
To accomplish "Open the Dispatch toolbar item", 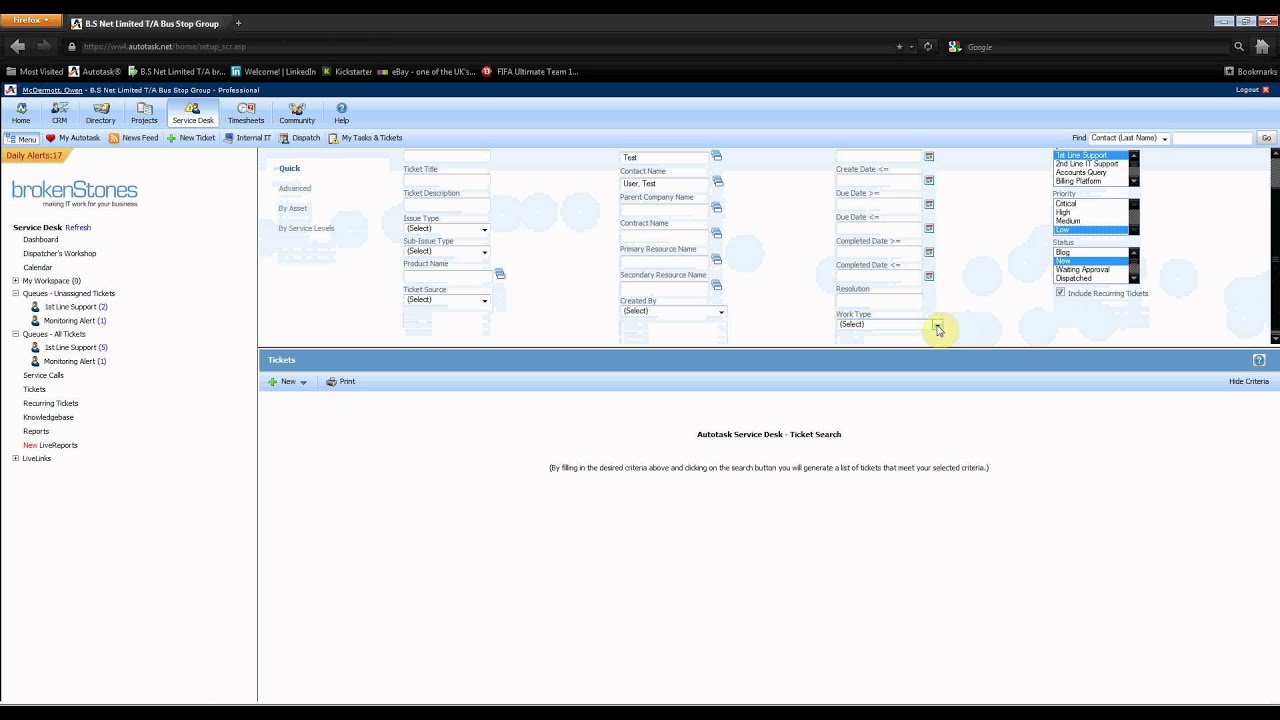I will [x=300, y=138].
